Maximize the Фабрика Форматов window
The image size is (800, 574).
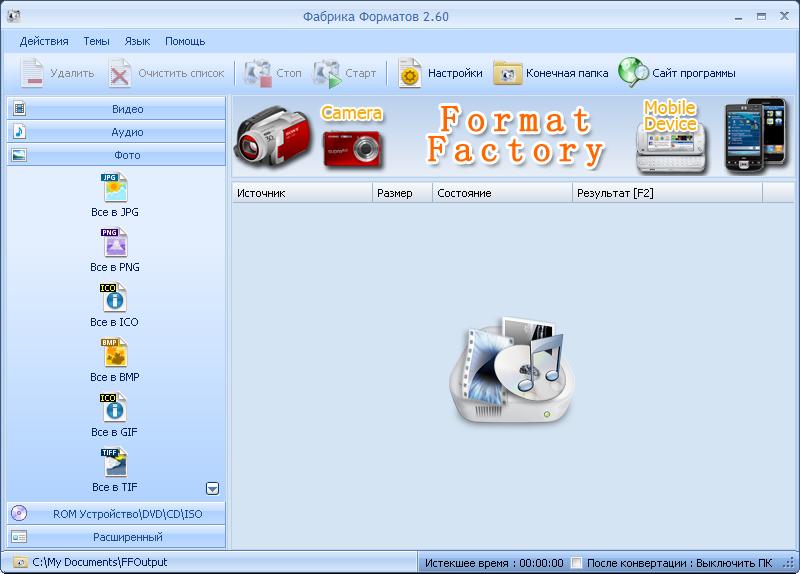point(761,17)
